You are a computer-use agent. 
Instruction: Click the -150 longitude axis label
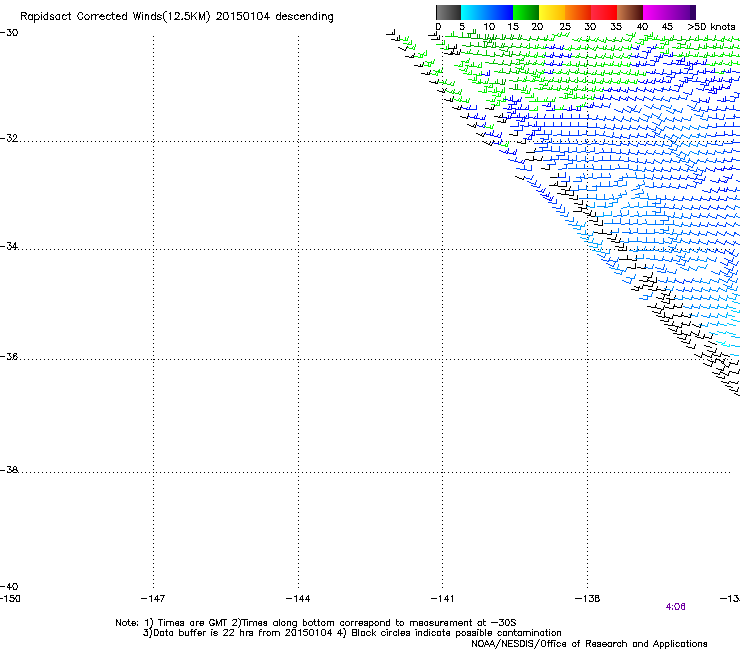[x=10, y=599]
